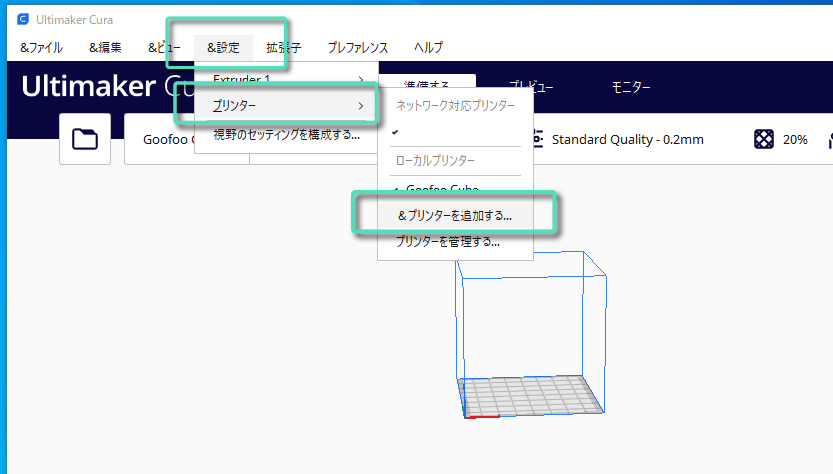Open the &編集 menu
The height and width of the screenshot is (474, 833).
click(x=105, y=48)
